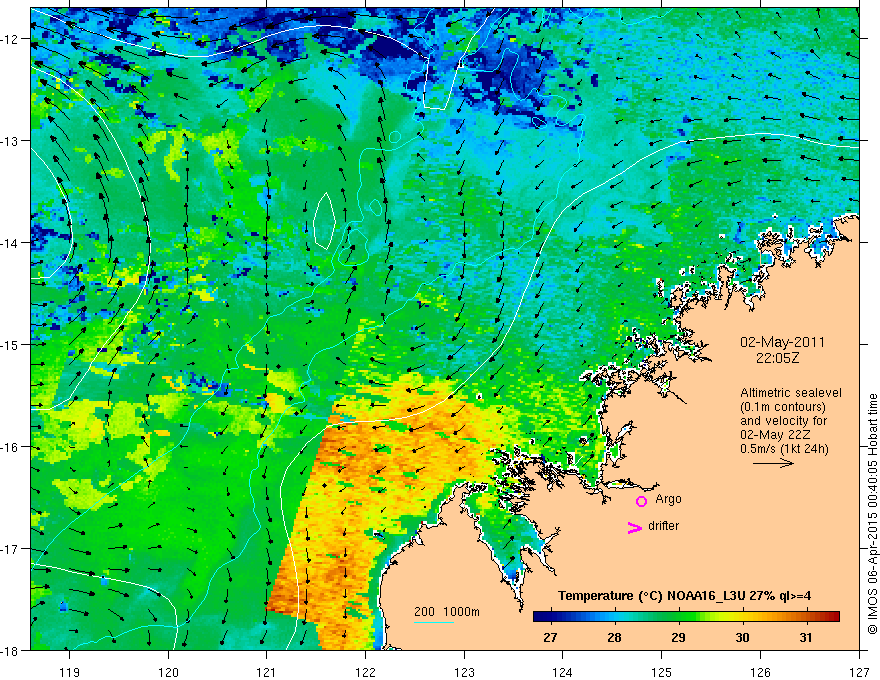Click the temperature color scale bar

coord(686,616)
